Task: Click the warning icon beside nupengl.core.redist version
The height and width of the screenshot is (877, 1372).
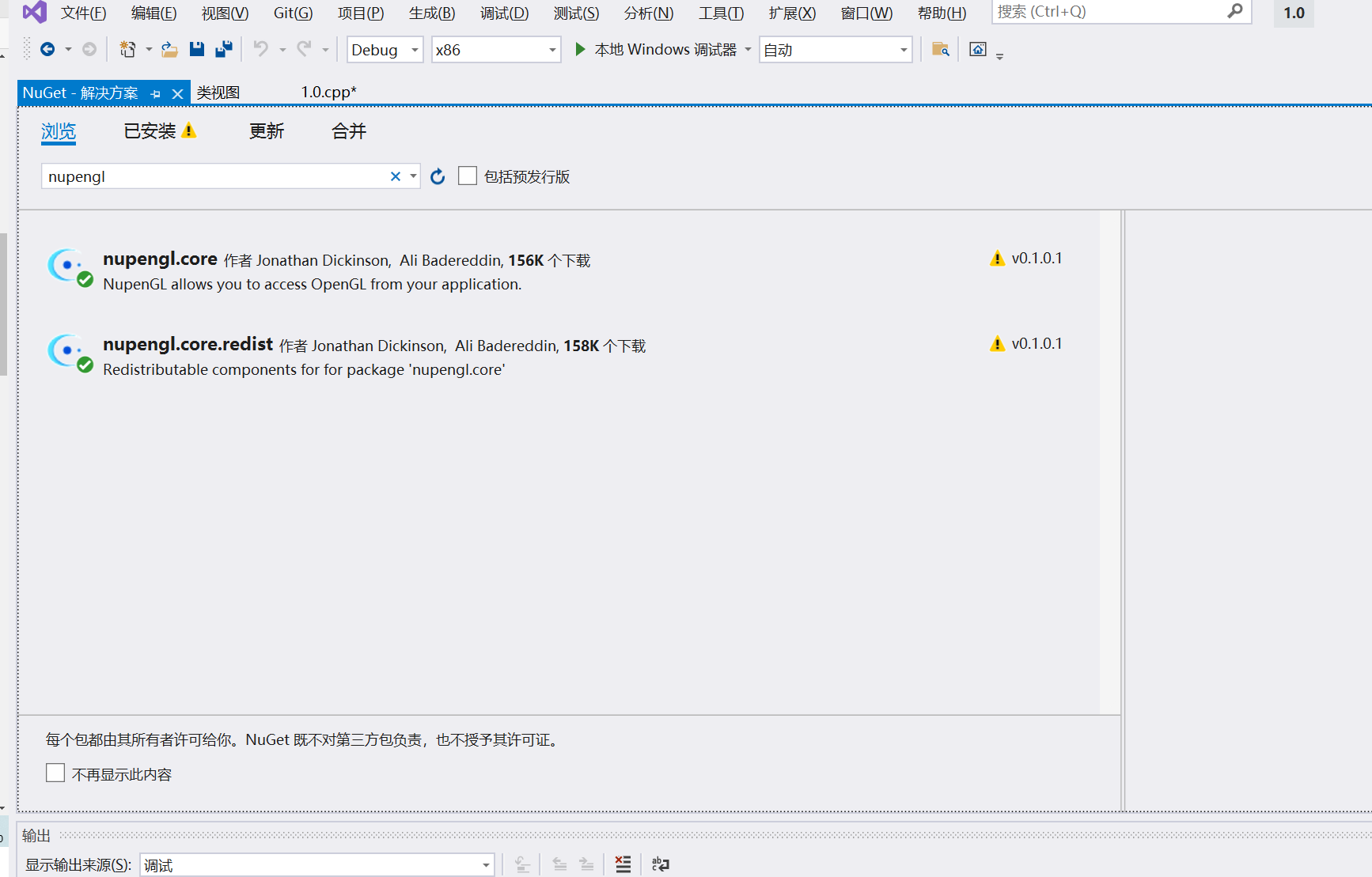Action: 997,344
